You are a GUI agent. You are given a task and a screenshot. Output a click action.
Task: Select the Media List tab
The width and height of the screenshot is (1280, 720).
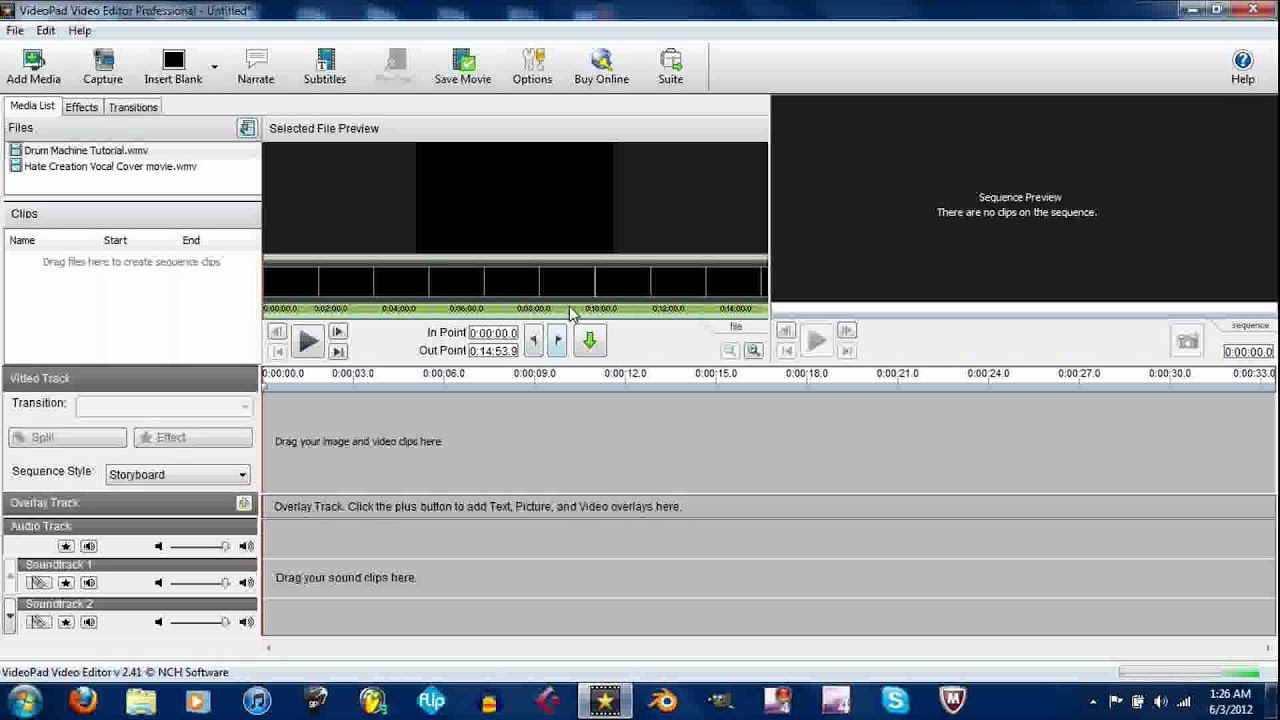32,106
